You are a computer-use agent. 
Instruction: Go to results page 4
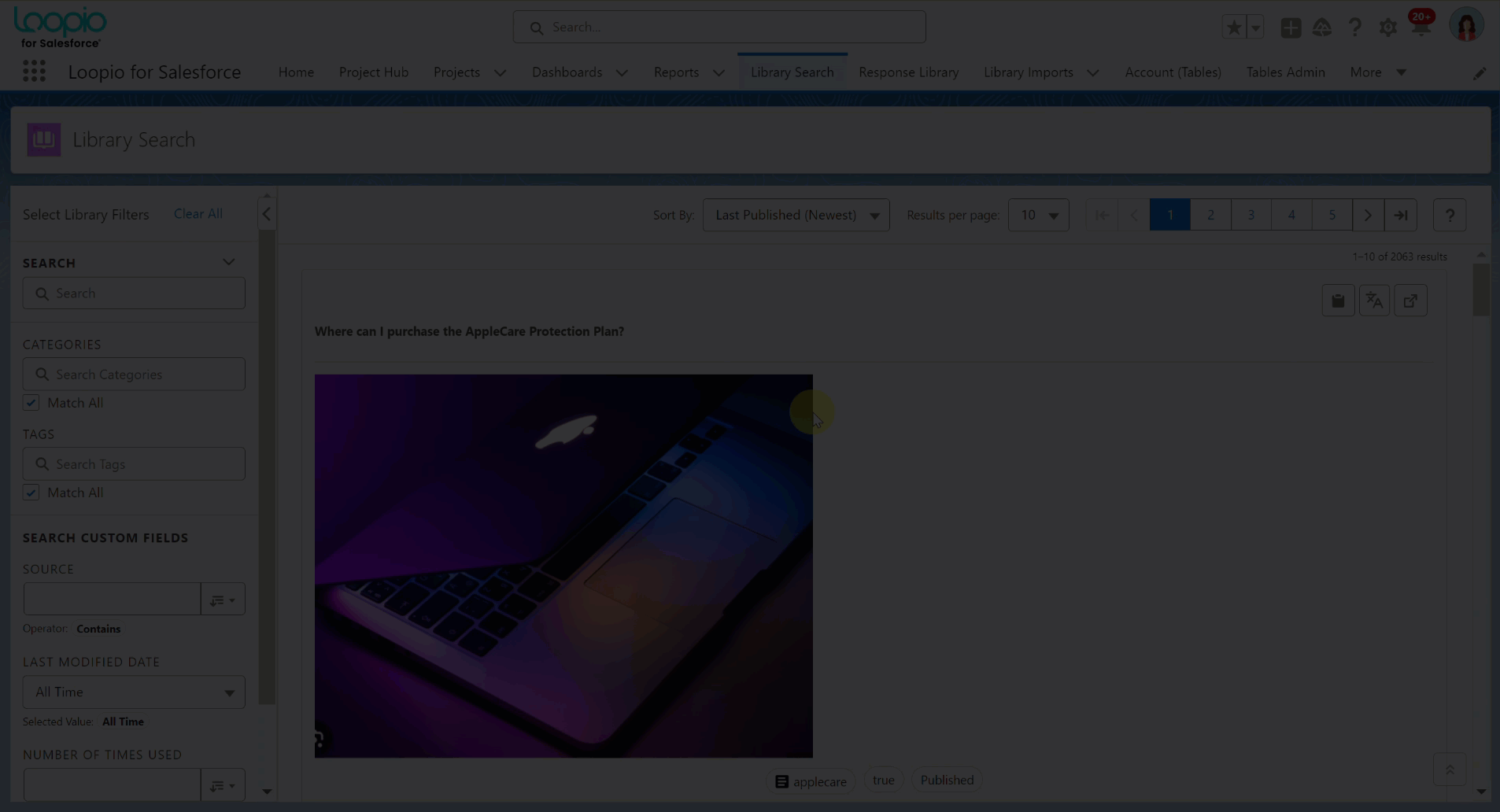click(1291, 215)
